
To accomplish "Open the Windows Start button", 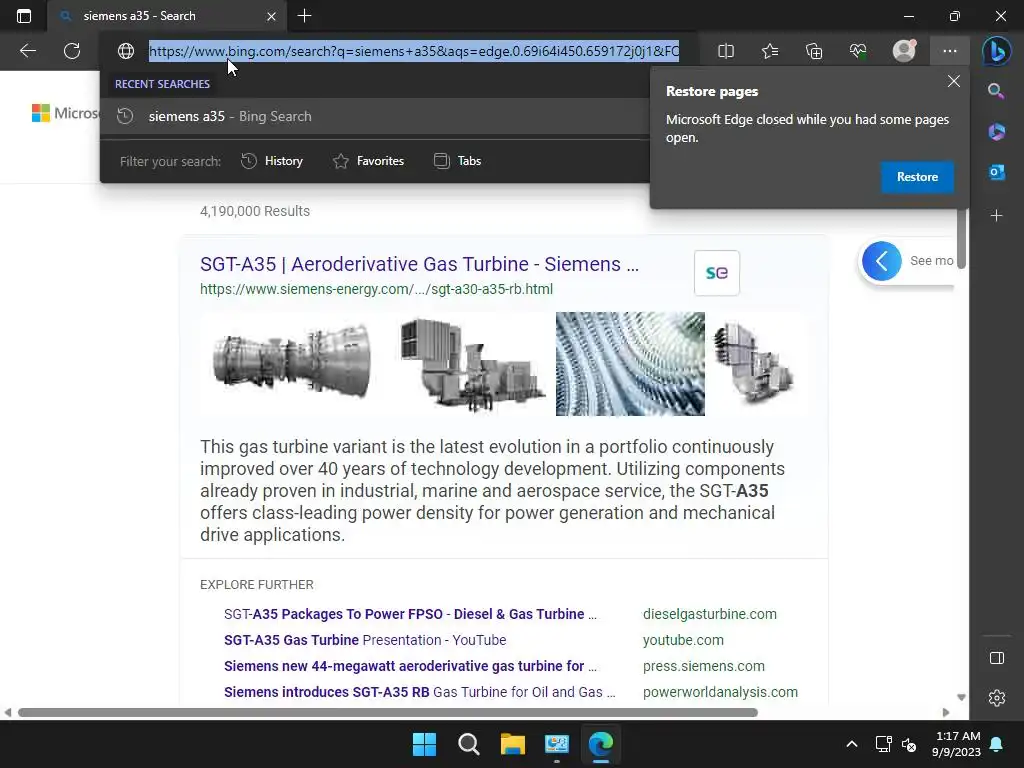I will click(x=424, y=744).
